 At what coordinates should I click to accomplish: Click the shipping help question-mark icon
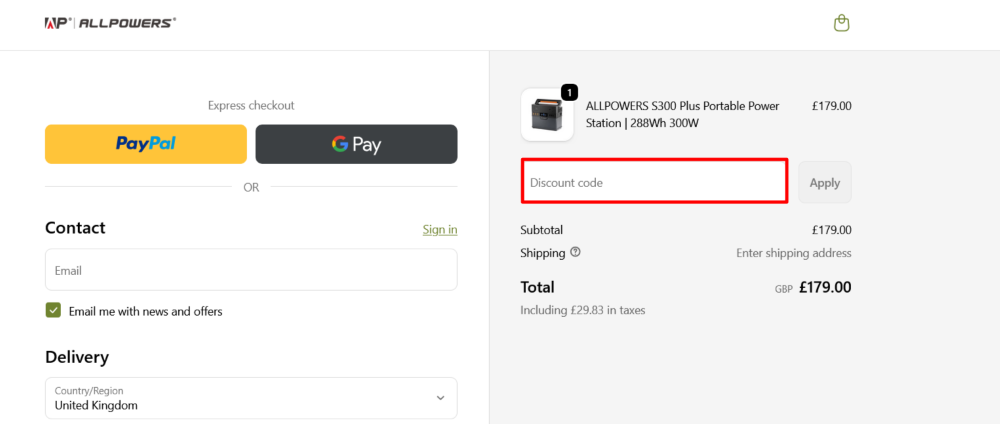575,252
